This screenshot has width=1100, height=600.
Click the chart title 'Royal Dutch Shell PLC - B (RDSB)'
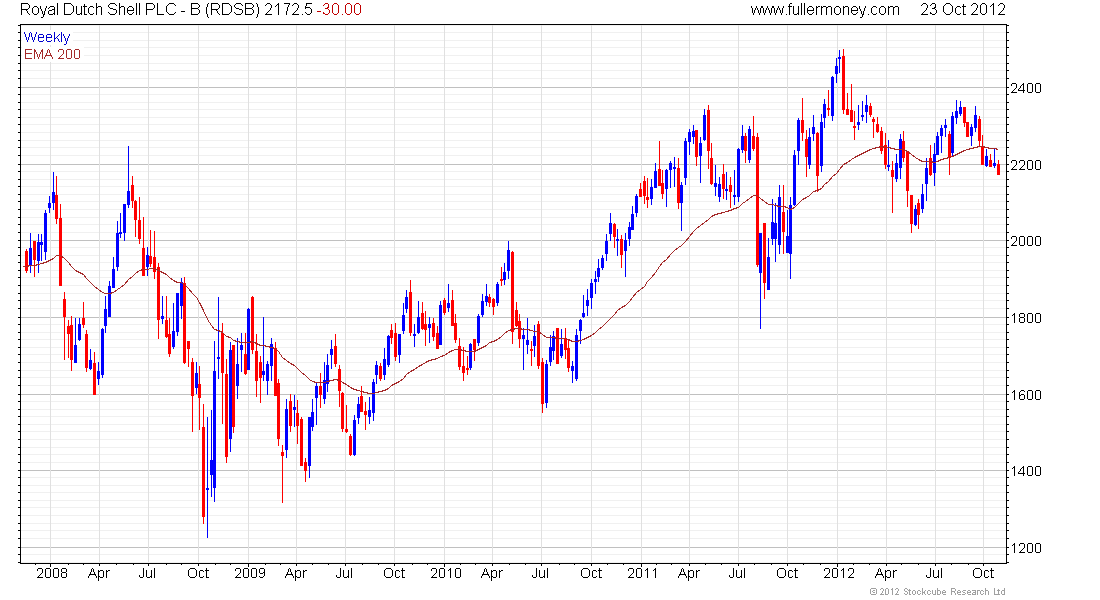[x=140, y=10]
